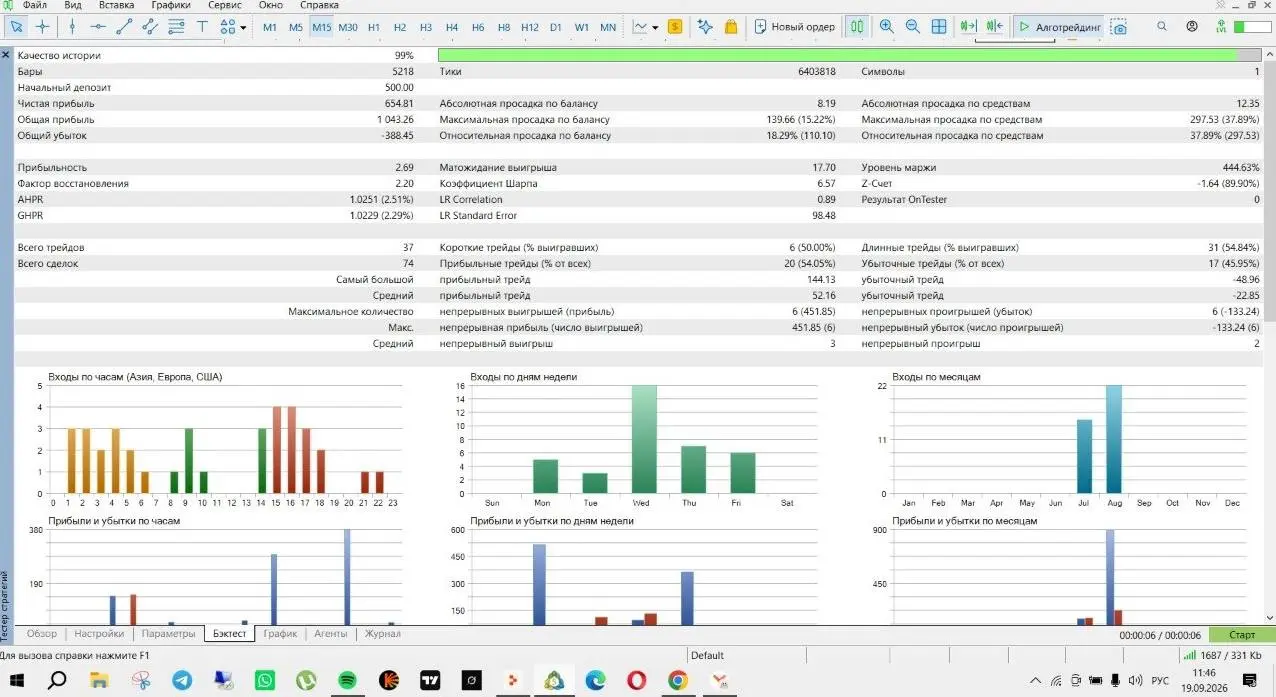Screen dimensions: 1276x697
Task: Zoom out on the chart
Action: pyautogui.click(x=913, y=27)
